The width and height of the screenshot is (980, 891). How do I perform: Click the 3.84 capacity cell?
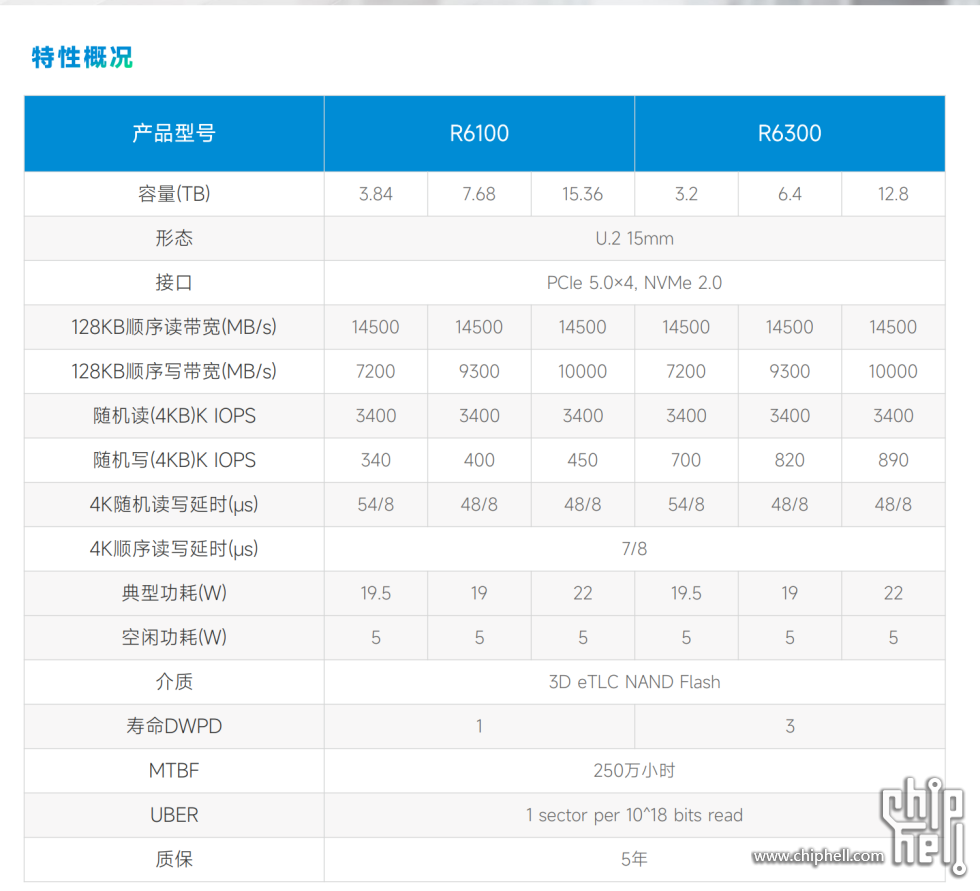[376, 194]
